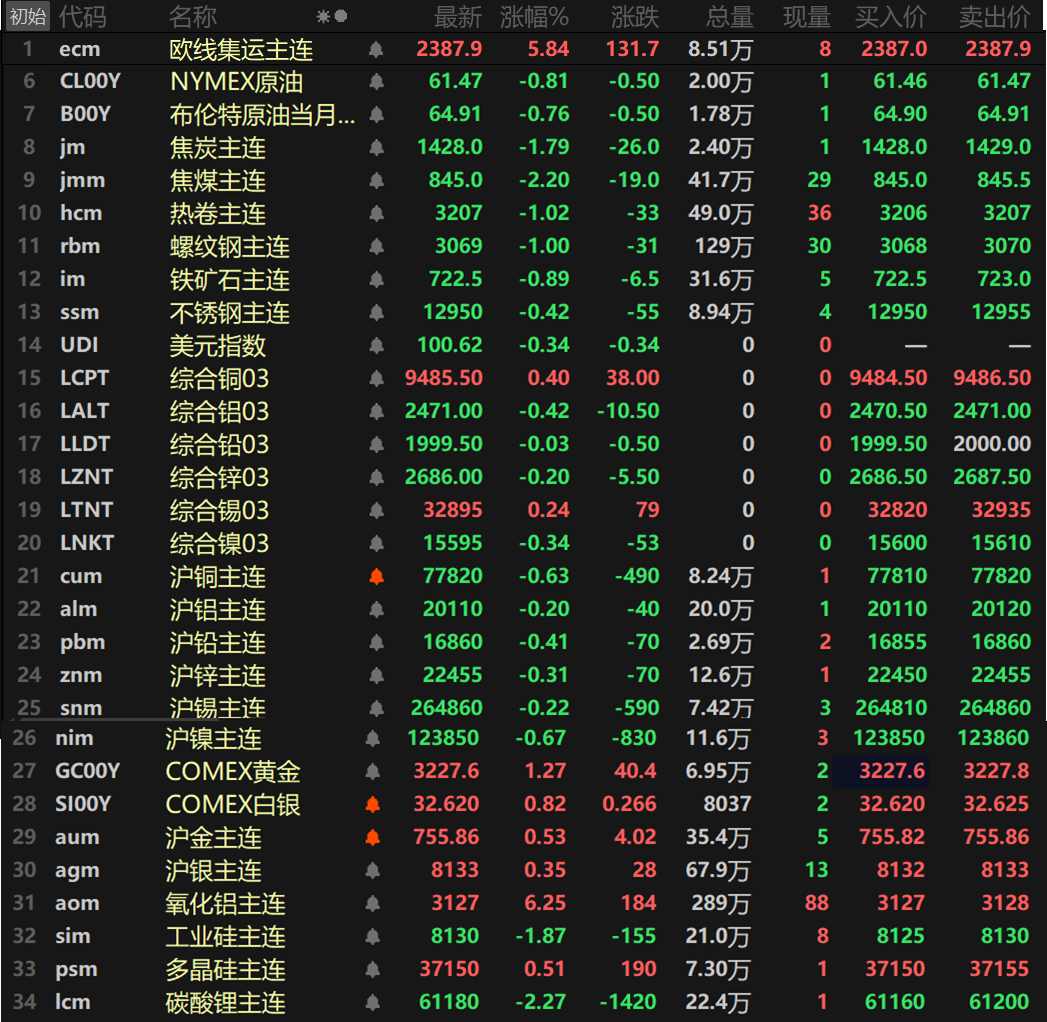
Task: Click the 289万 volume cell
Action: click(x=720, y=904)
